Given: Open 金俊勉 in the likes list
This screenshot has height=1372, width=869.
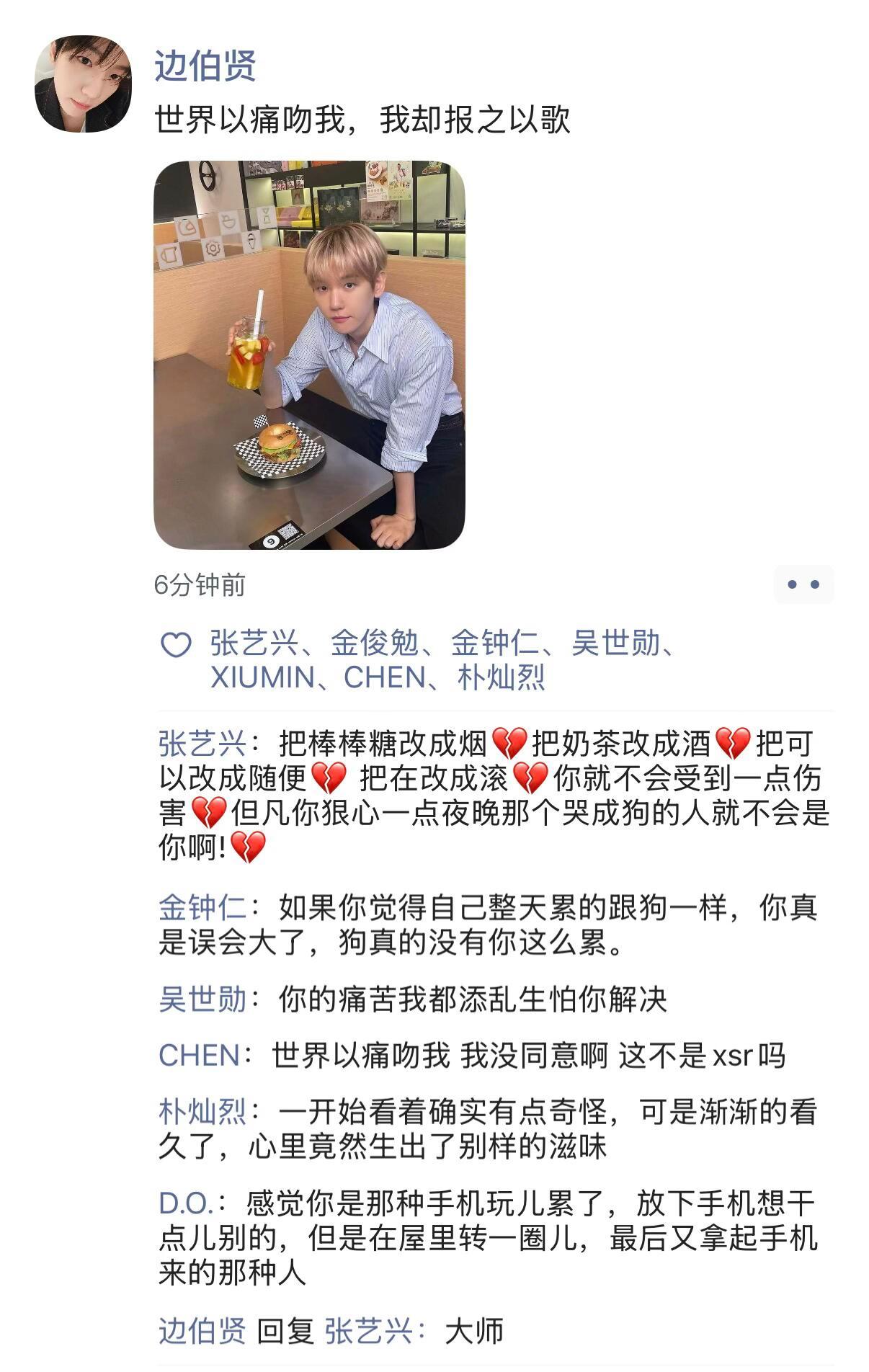Looking at the screenshot, I should (374, 643).
